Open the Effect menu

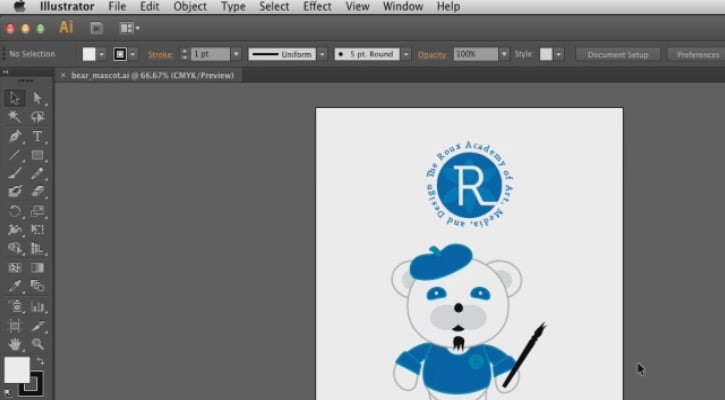pyautogui.click(x=317, y=6)
